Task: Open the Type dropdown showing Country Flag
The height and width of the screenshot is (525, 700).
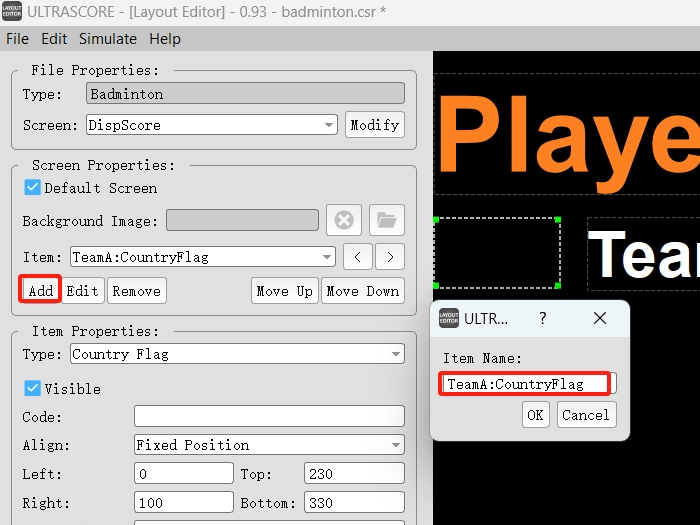Action: [237, 354]
